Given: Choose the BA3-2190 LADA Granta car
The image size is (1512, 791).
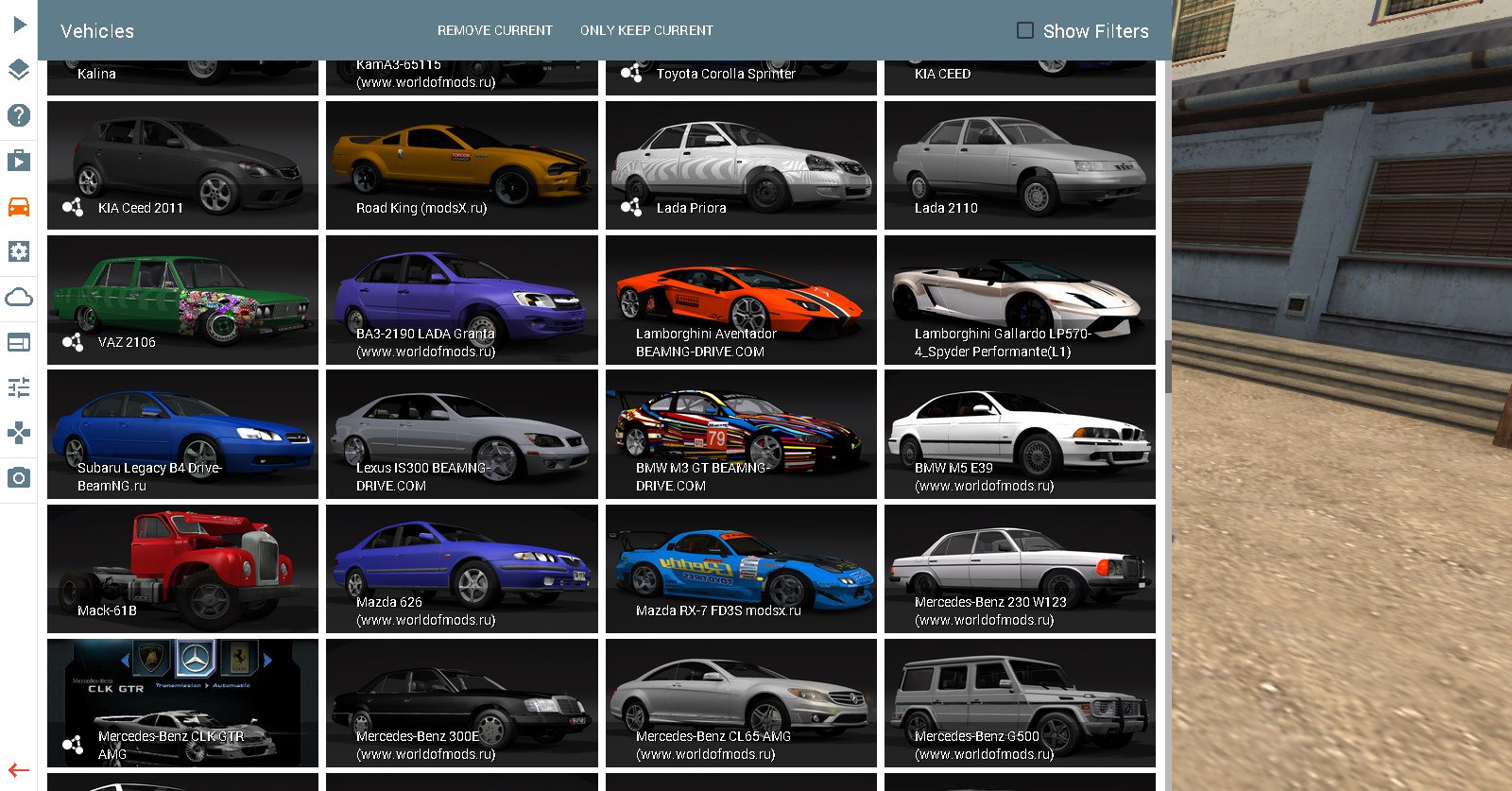Looking at the screenshot, I should coord(462,300).
